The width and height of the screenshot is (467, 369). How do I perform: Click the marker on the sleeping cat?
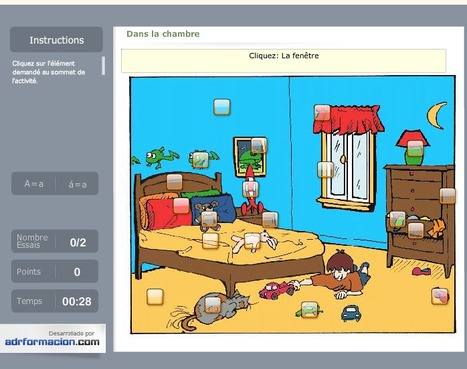tap(212, 305)
